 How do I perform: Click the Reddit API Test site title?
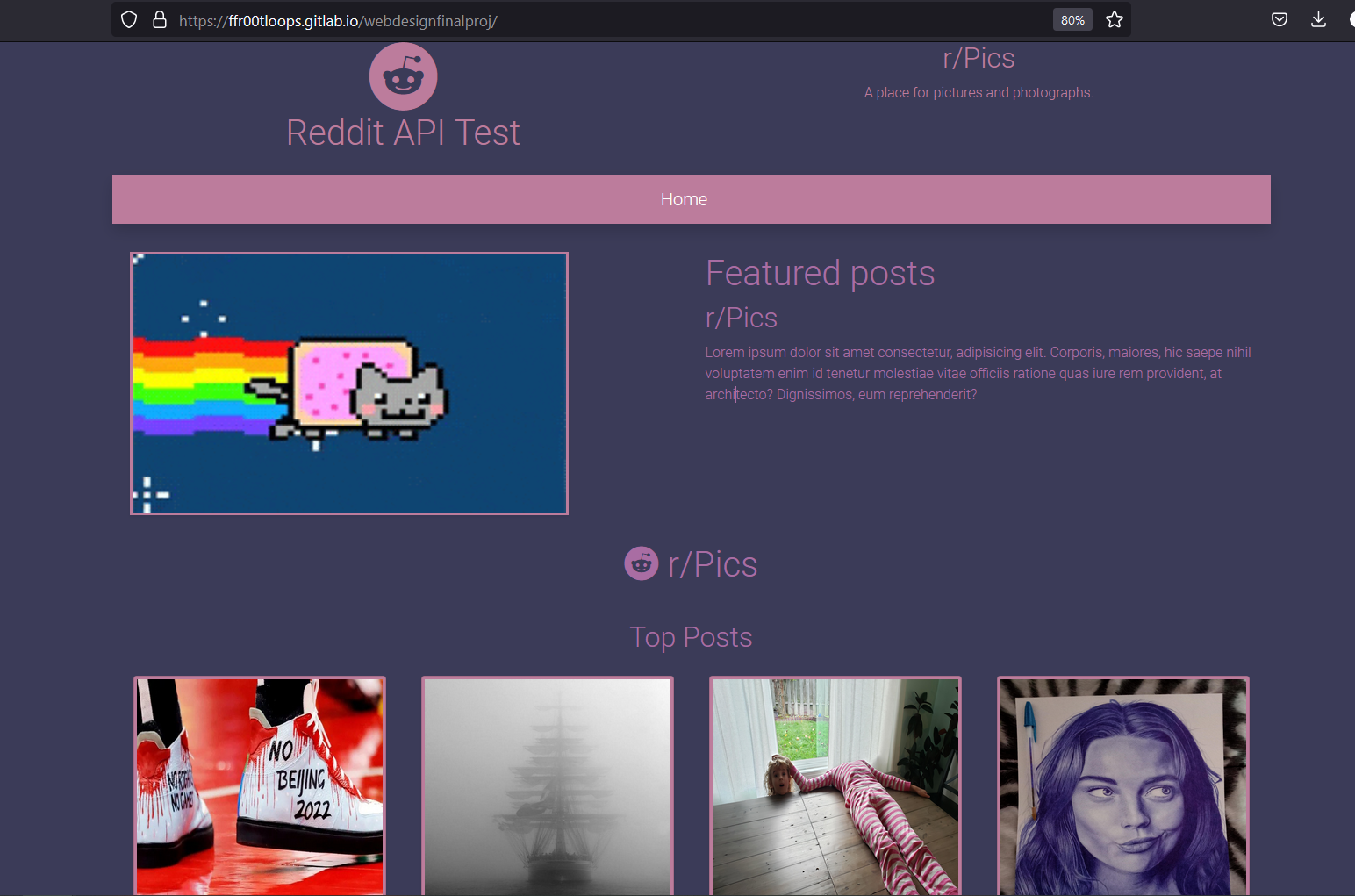(403, 133)
